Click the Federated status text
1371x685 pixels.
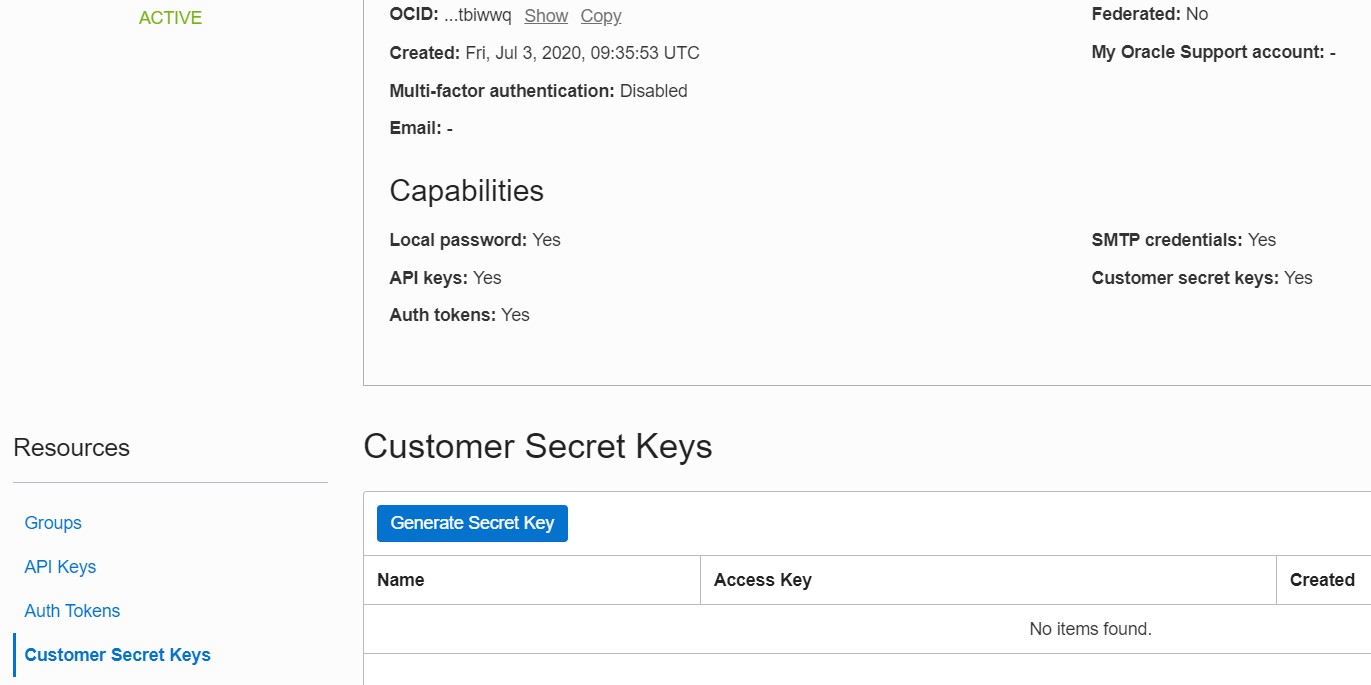point(1149,14)
